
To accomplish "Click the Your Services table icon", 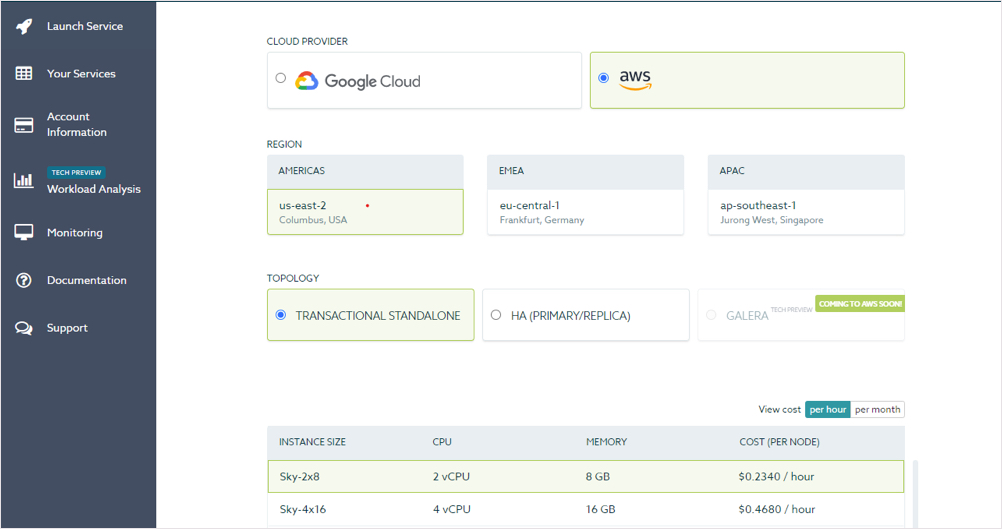I will coord(24,74).
